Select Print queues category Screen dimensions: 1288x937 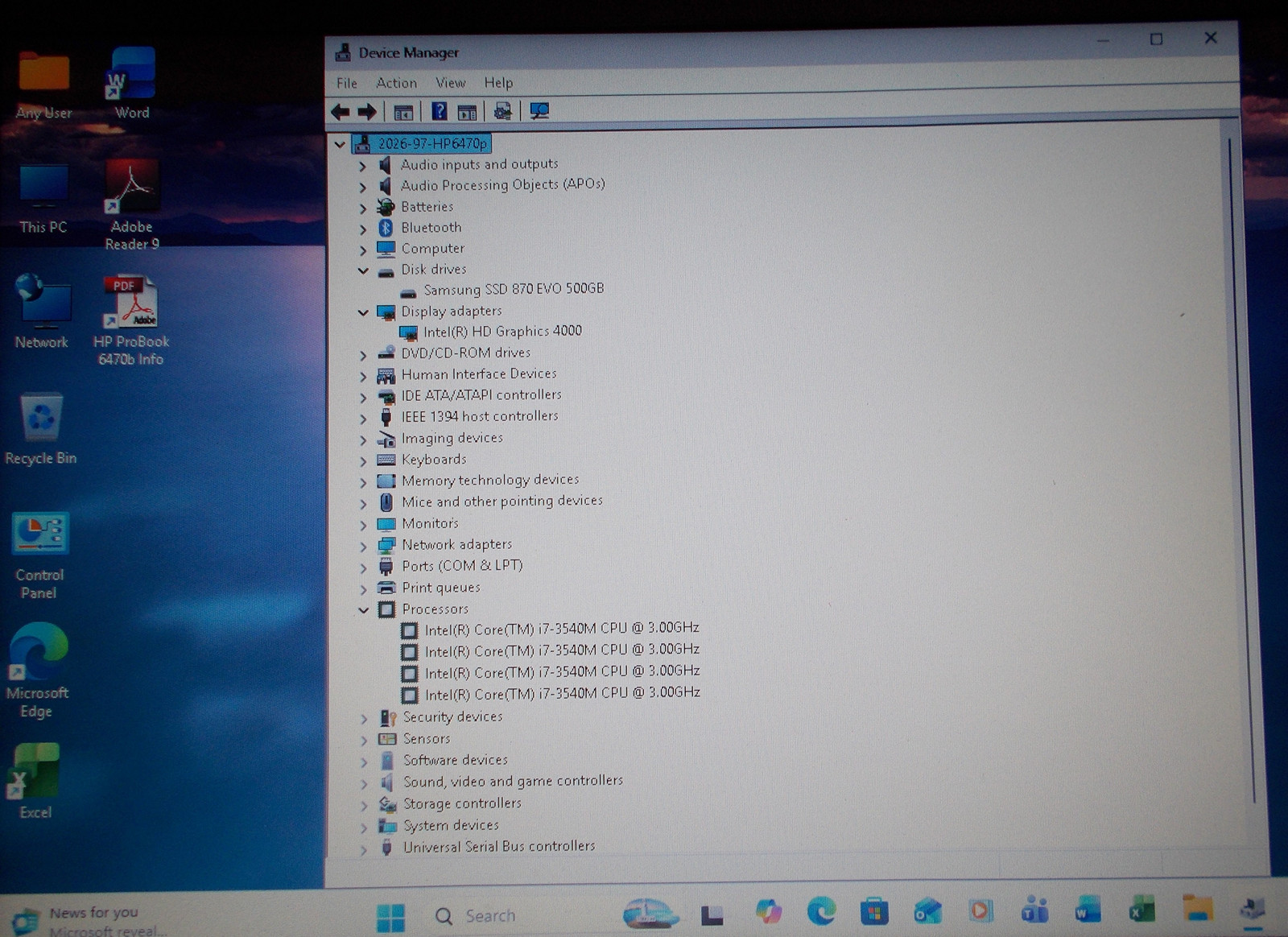pos(441,588)
